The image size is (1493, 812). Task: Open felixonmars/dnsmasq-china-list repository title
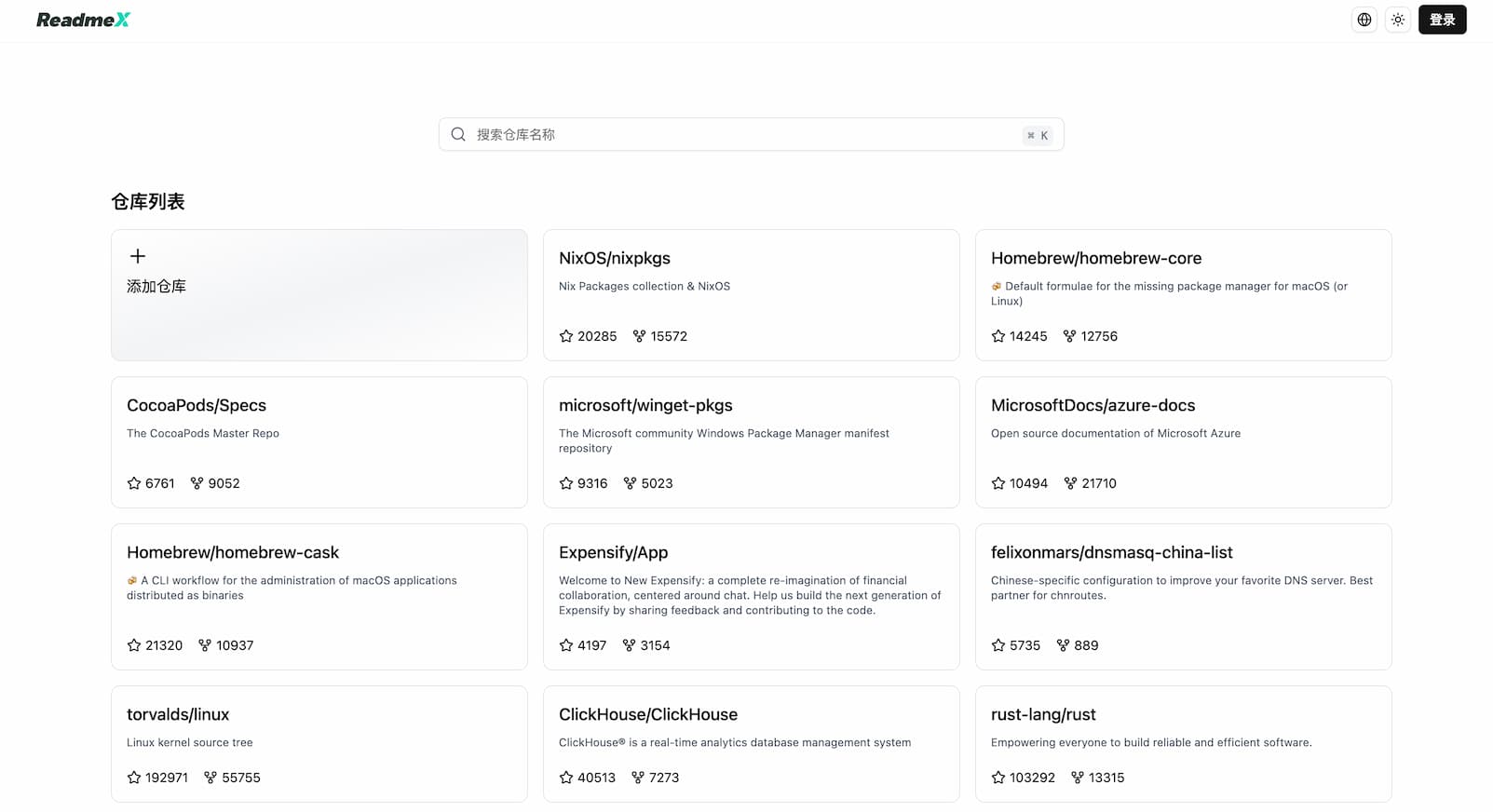(1111, 552)
